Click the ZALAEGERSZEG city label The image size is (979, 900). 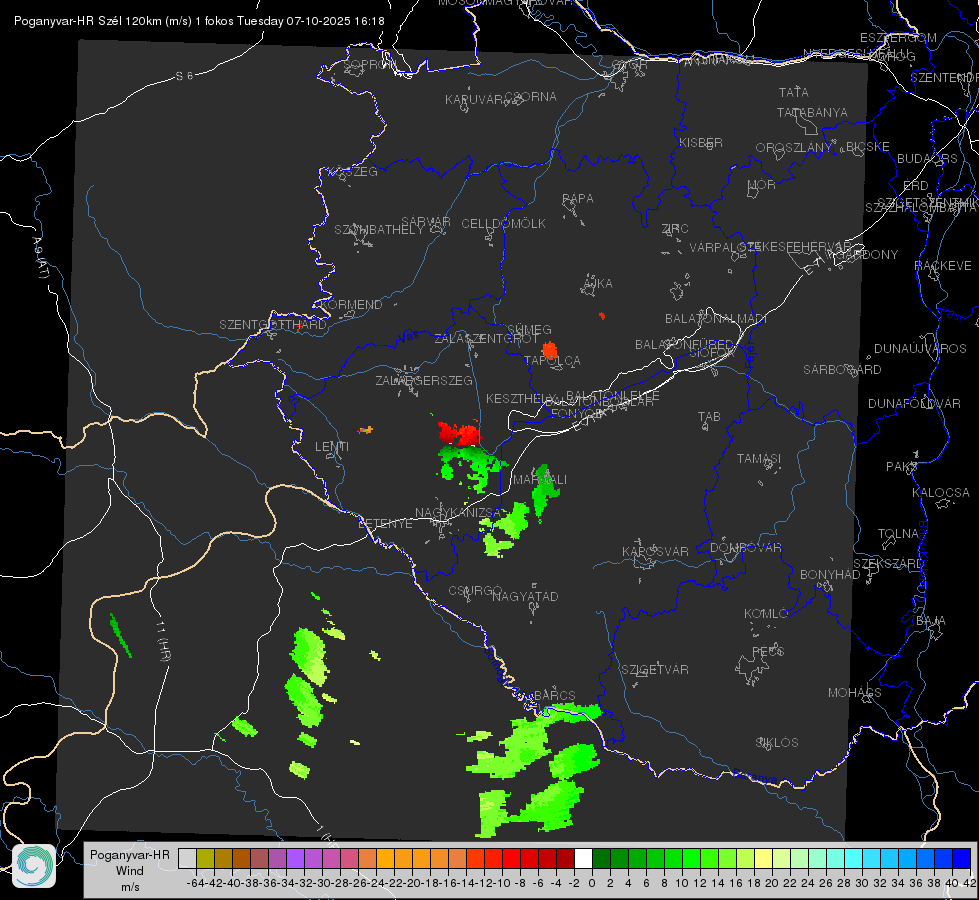coord(424,380)
